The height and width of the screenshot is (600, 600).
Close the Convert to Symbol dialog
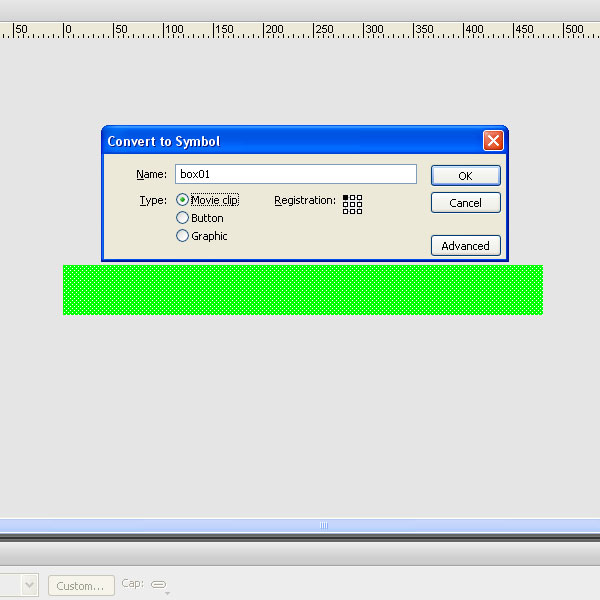coord(493,141)
